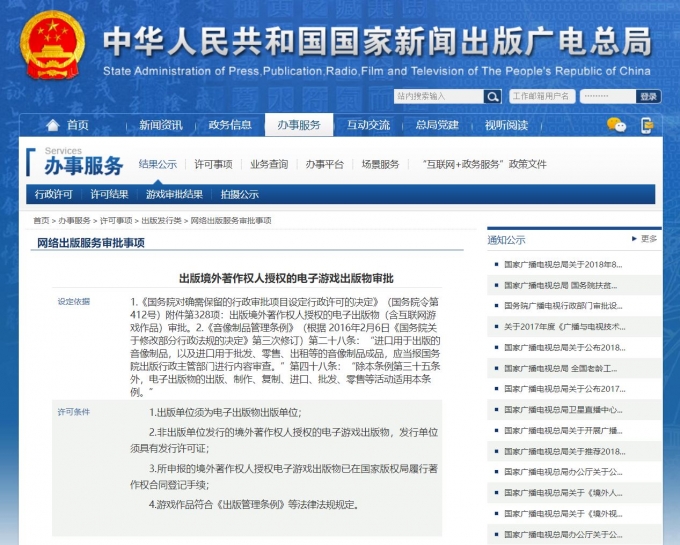
Task: Open notice 国家广播电视总局关于《境外人...
Action: pos(563,493)
